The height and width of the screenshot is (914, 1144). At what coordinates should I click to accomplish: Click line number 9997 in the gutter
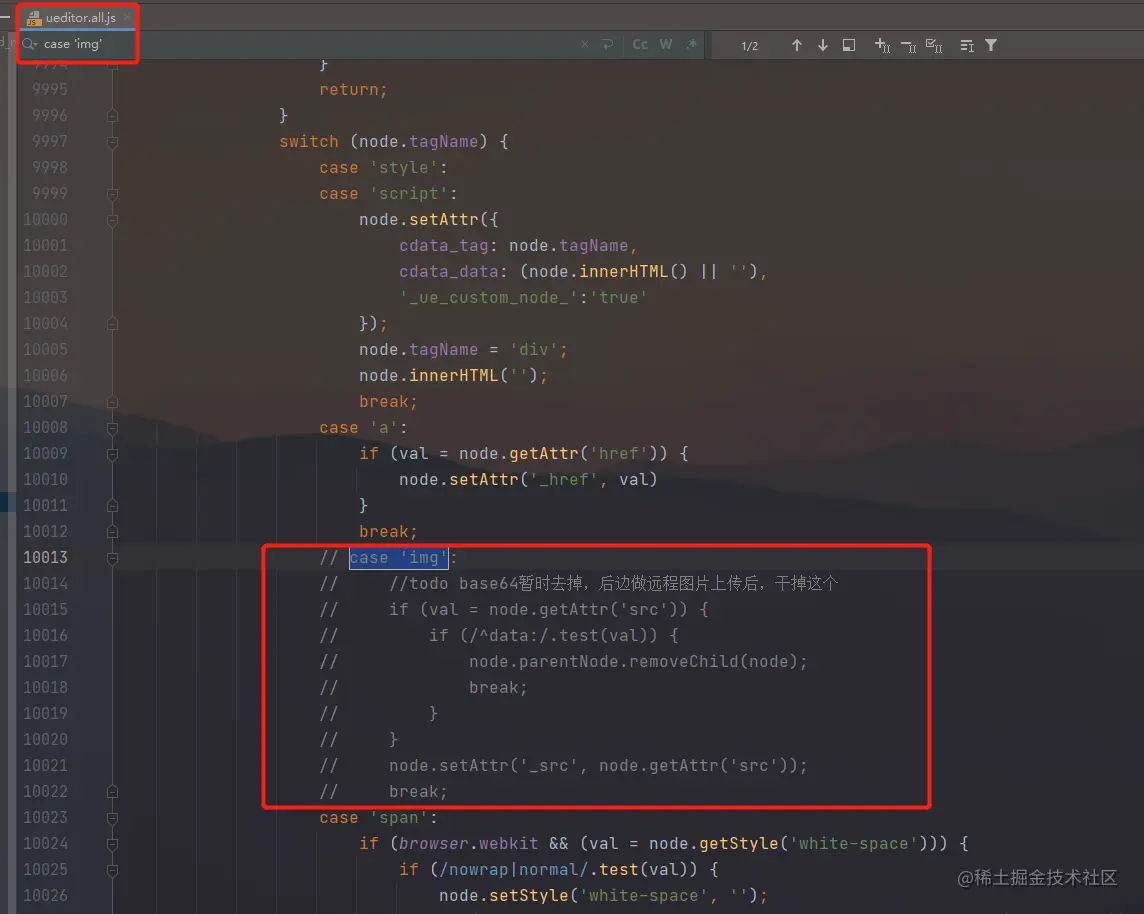coord(50,142)
